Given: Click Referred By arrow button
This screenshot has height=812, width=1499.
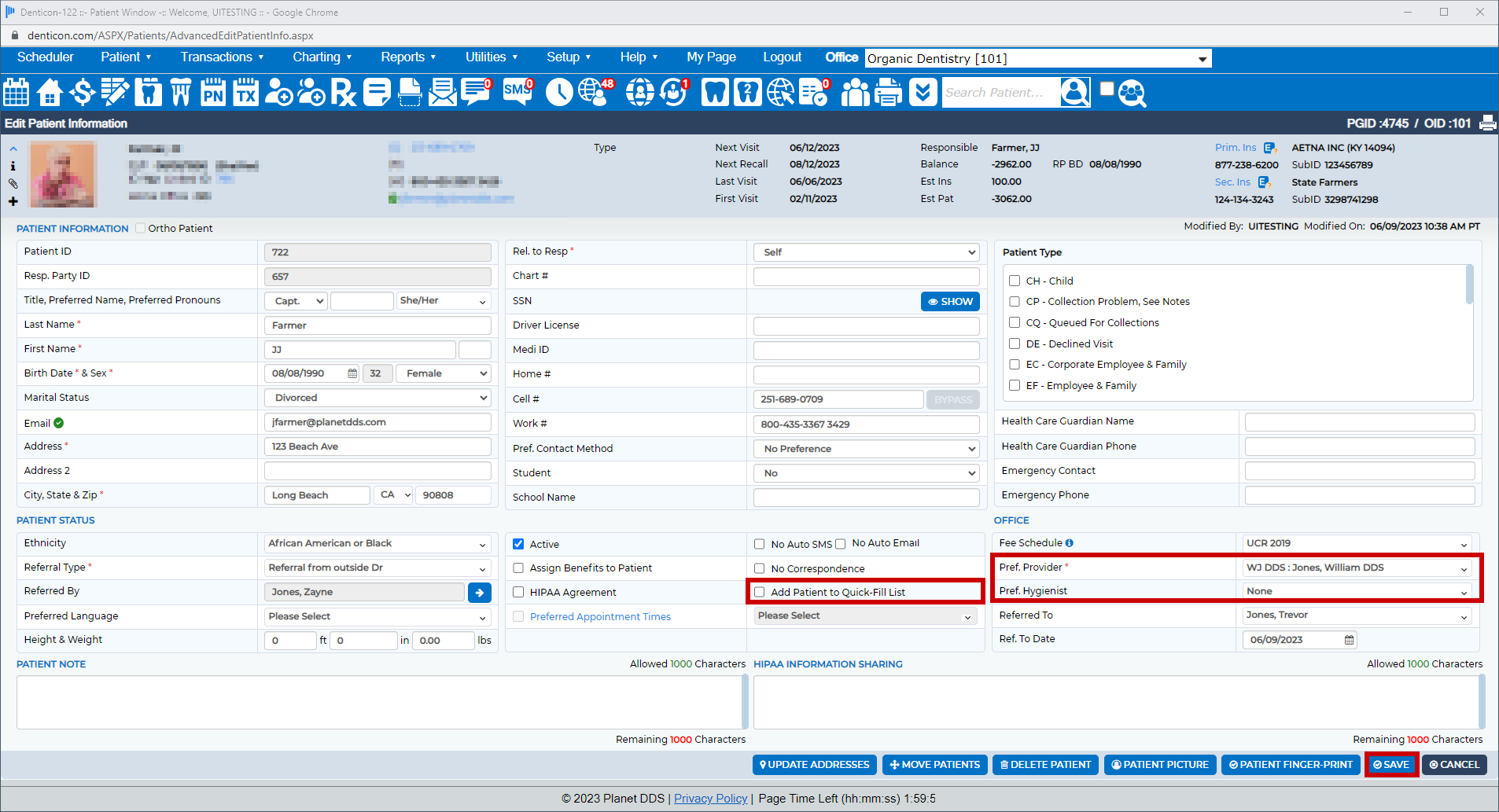Looking at the screenshot, I should point(480,593).
